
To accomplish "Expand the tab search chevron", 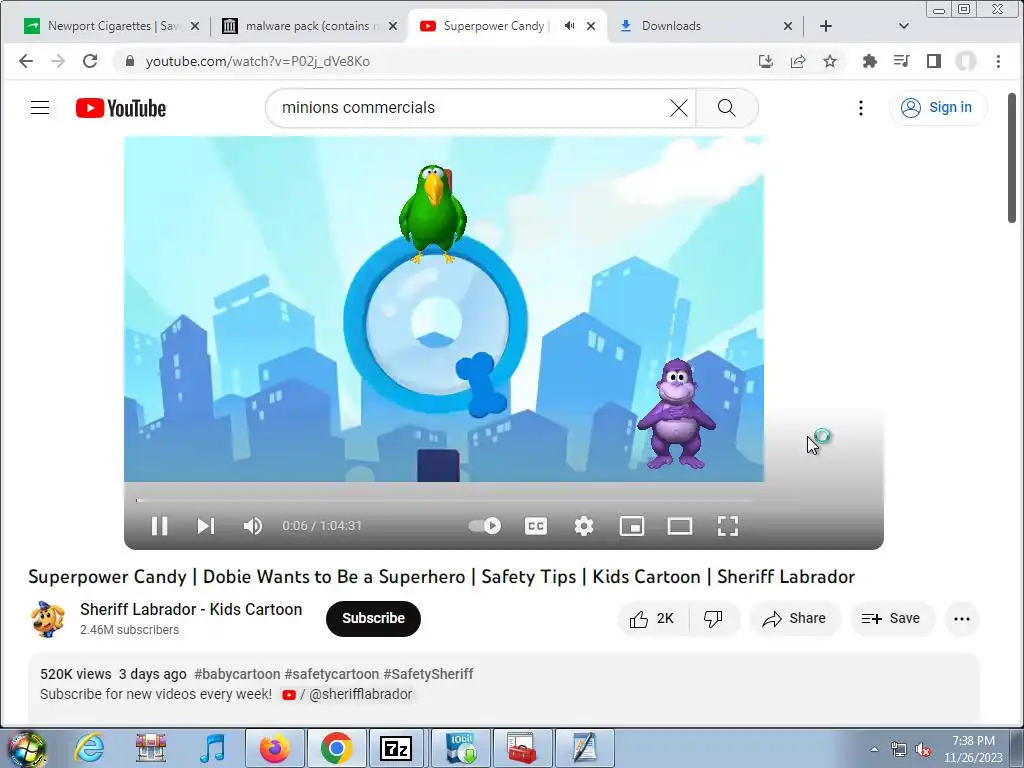I will coord(904,26).
